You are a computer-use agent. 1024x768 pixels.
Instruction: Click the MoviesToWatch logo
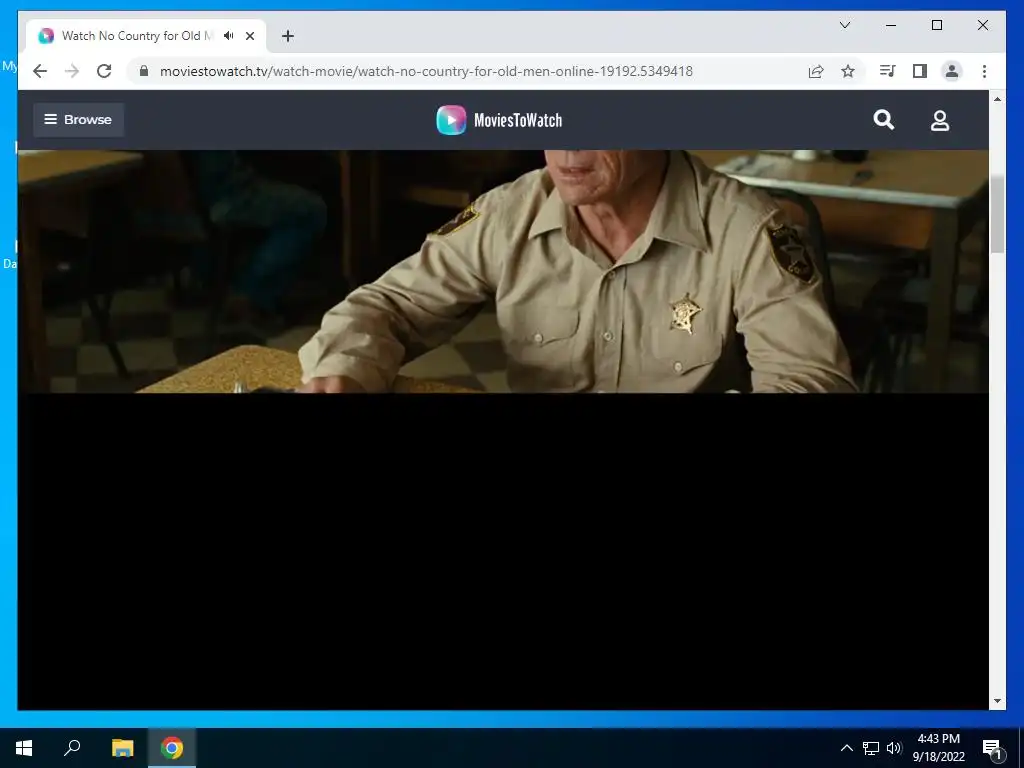(500, 120)
